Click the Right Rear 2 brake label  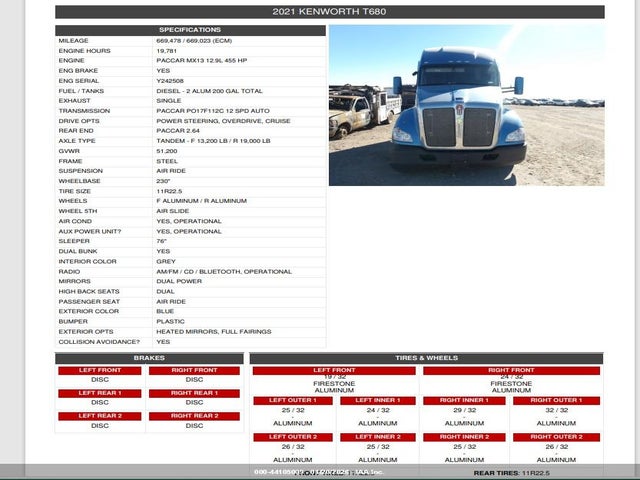point(194,416)
